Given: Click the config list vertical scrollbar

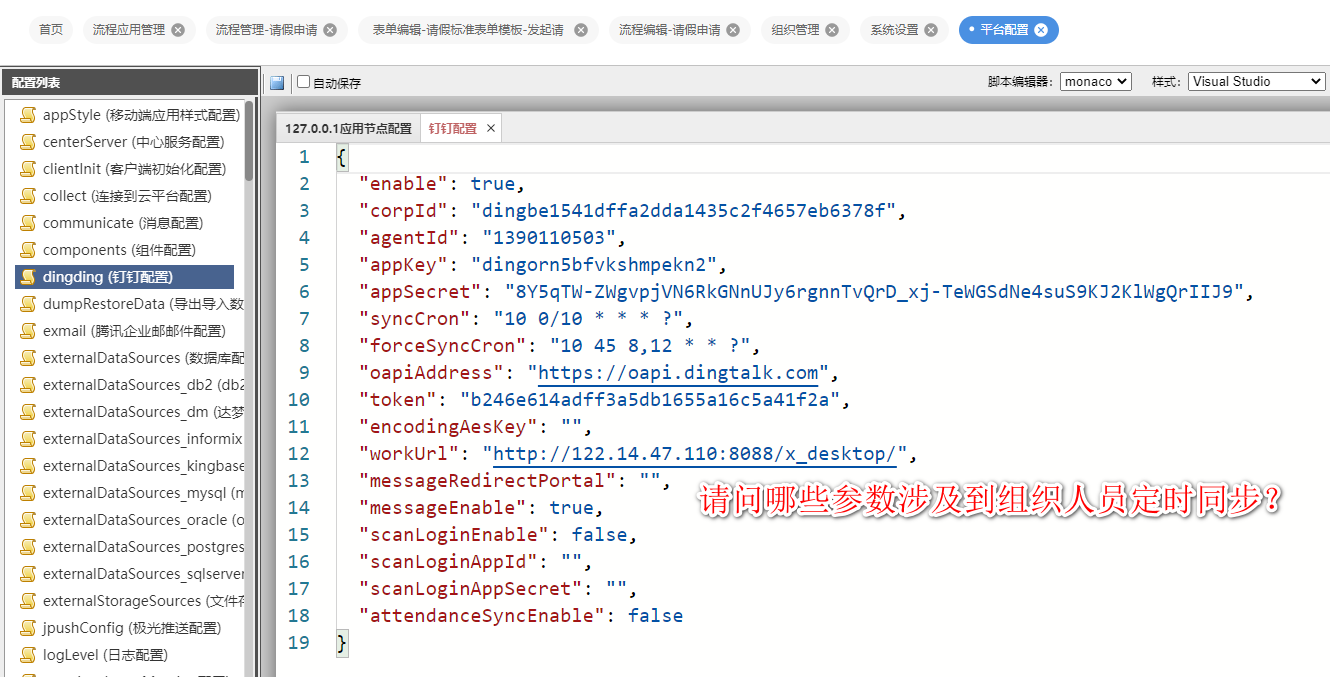Looking at the screenshot, I should click(x=249, y=142).
